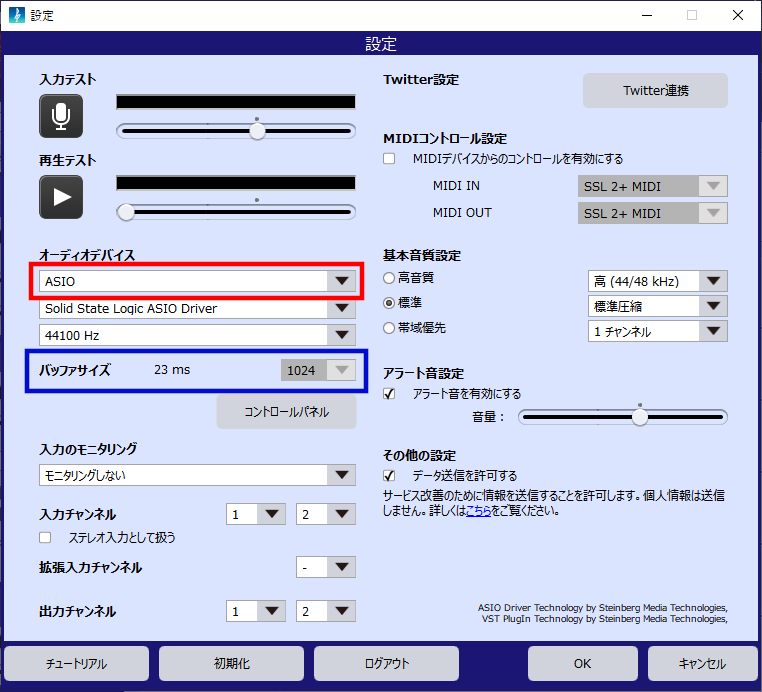Click the alert 音量 slider handle

pyautogui.click(x=640, y=417)
